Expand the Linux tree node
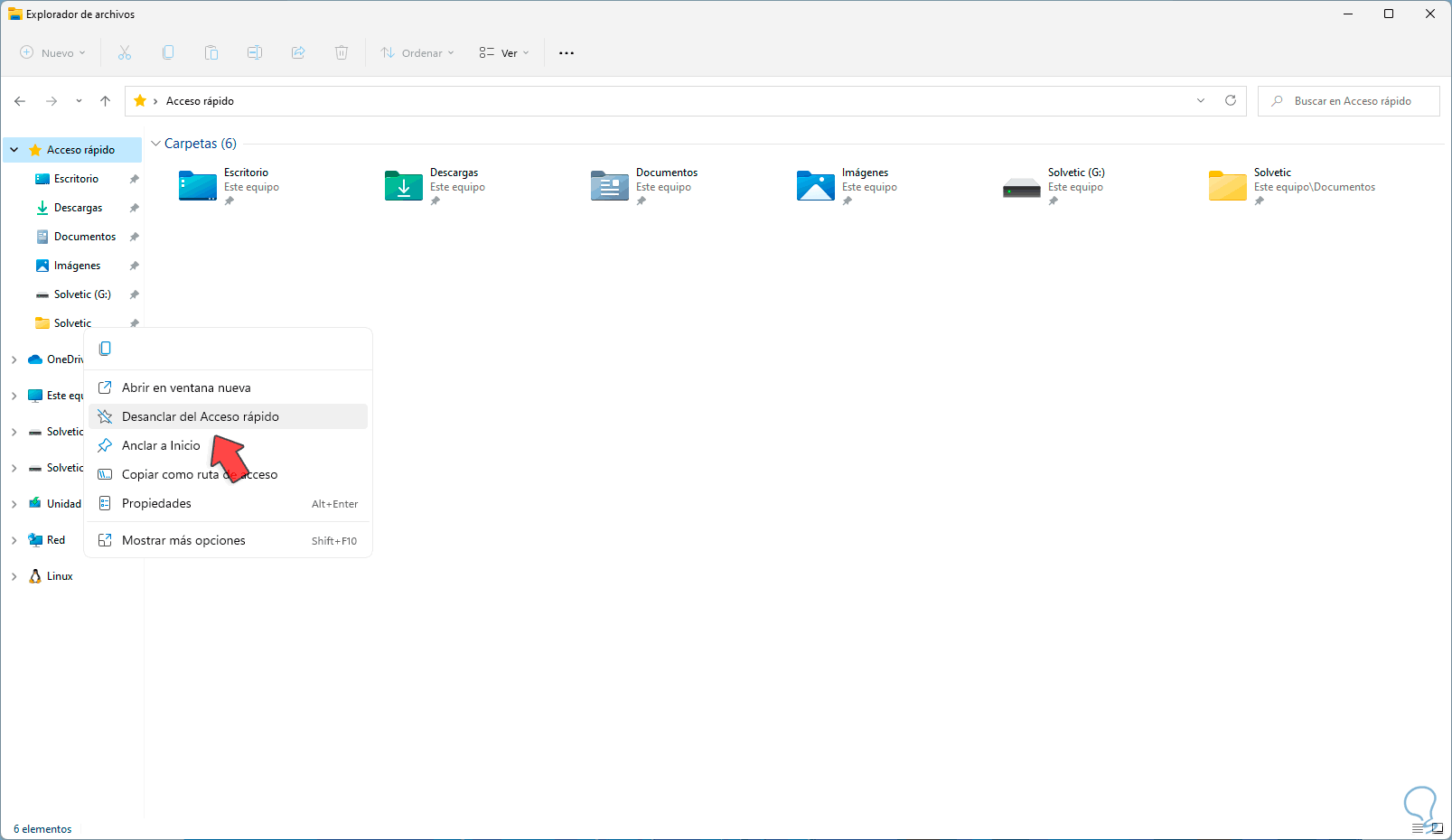1452x840 pixels. coord(14,576)
